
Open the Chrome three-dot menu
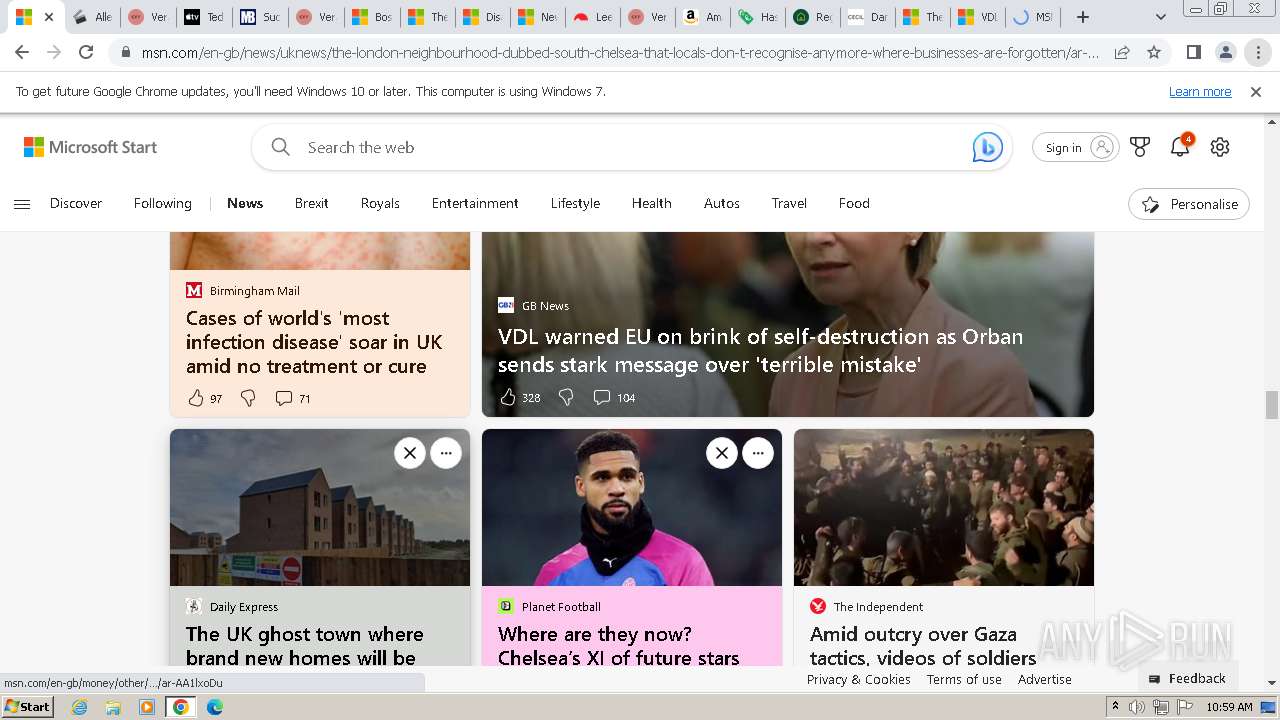pos(1258,52)
